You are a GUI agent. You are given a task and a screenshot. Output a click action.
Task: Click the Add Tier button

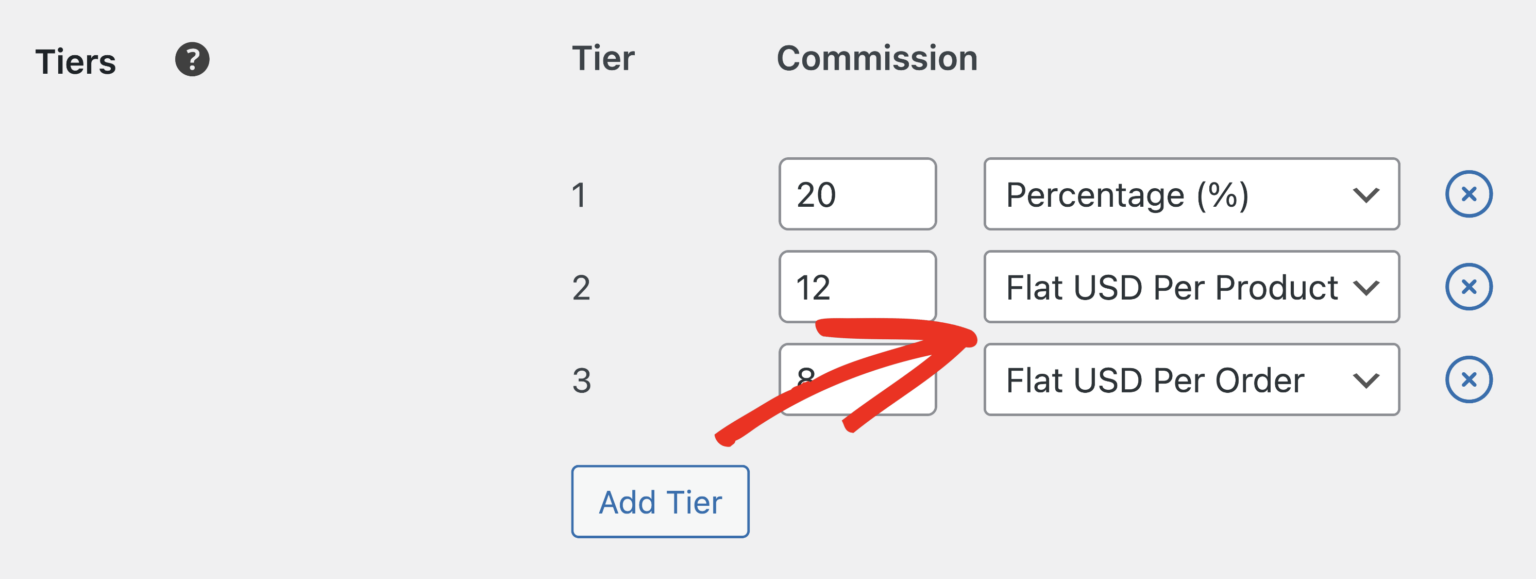659,501
